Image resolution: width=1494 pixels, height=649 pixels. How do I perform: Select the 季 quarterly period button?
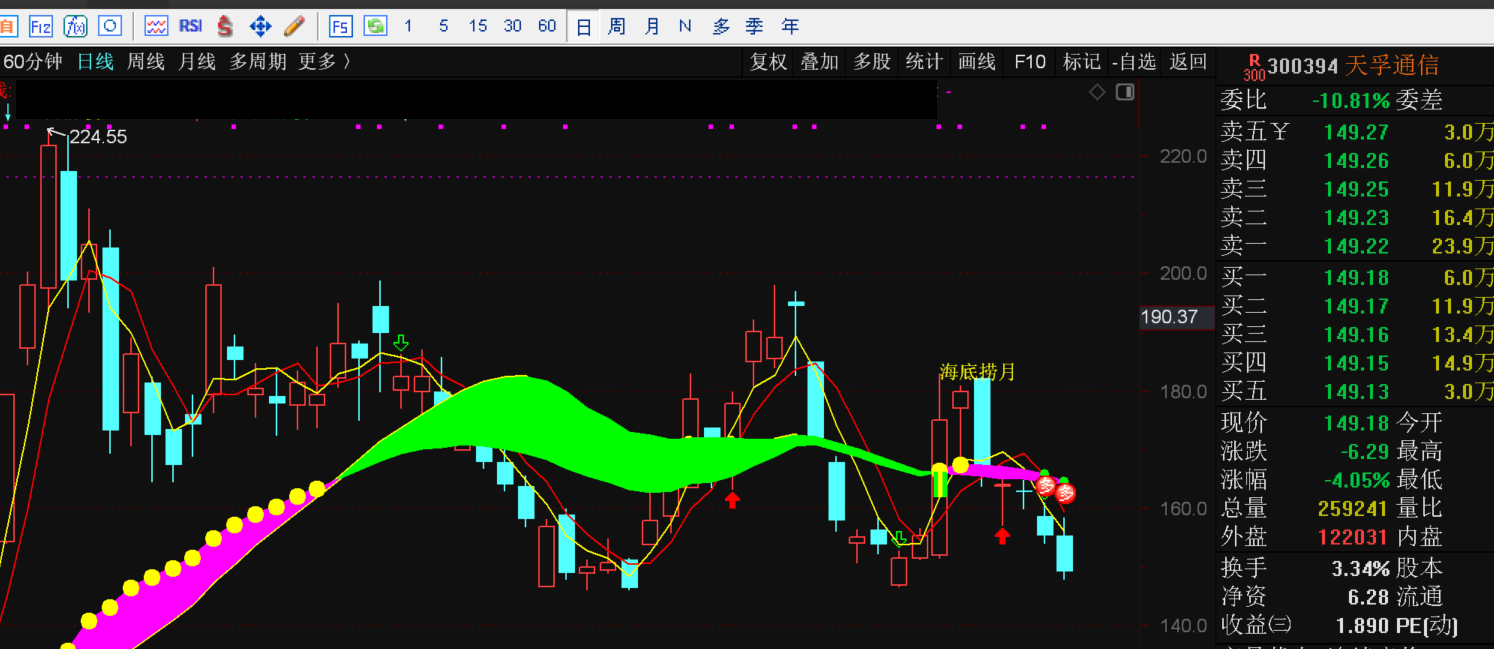(755, 26)
